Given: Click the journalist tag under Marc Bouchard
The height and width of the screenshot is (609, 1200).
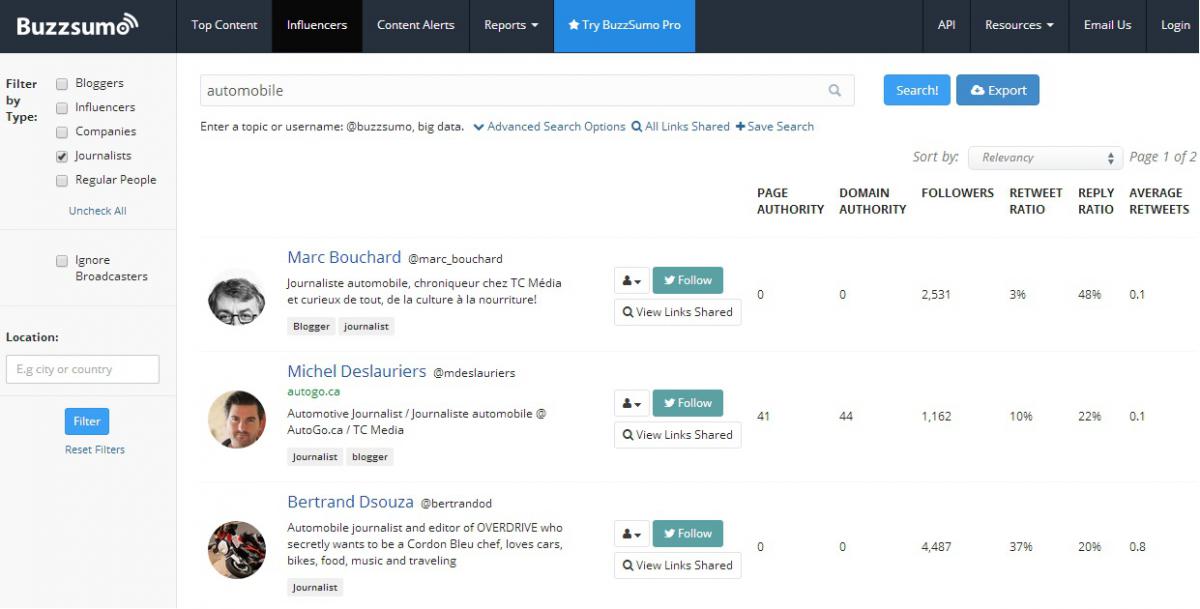Looking at the screenshot, I should (x=367, y=326).
